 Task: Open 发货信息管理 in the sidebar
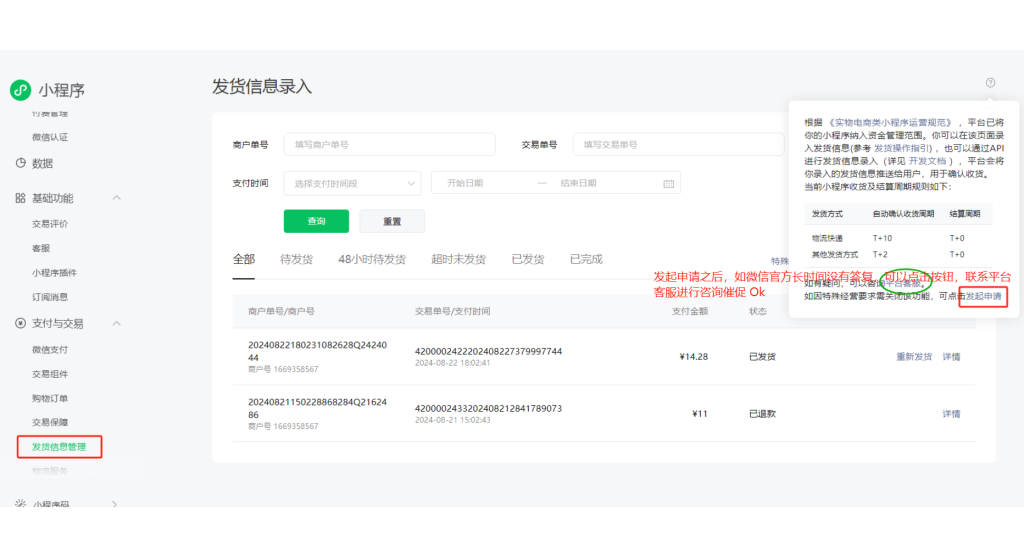click(59, 447)
